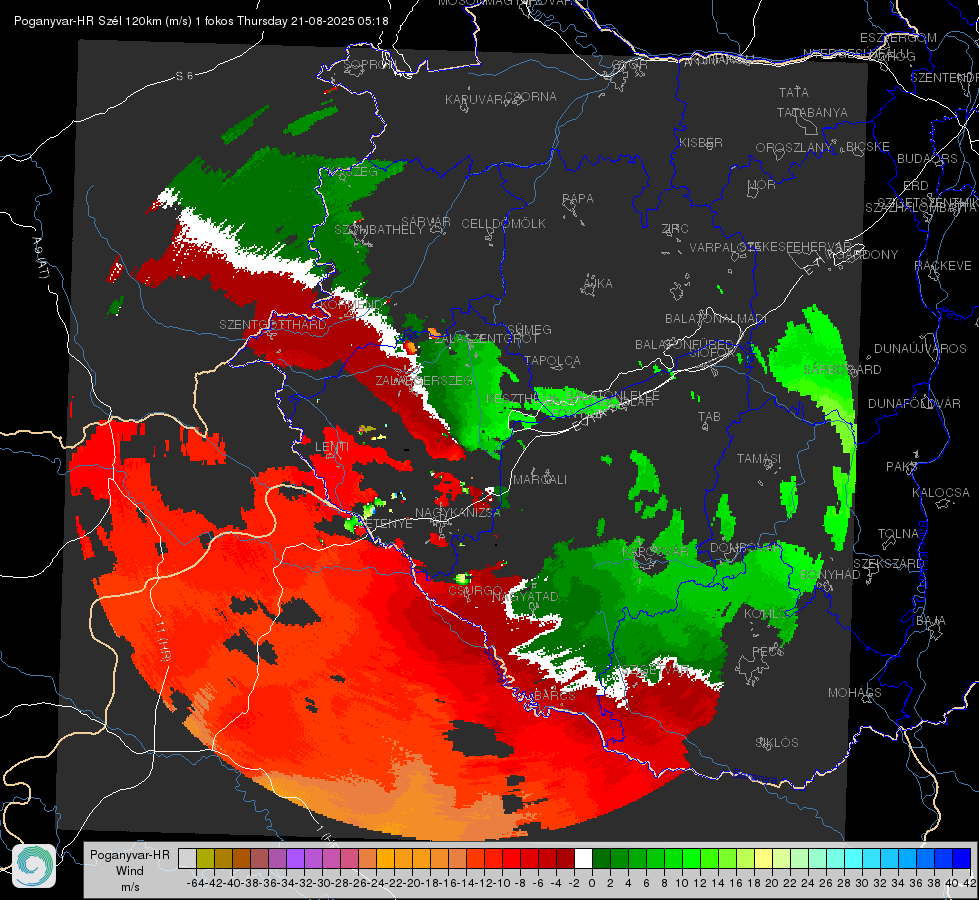The height and width of the screenshot is (900, 979).
Task: Click the BONYHAD city label
Action: [830, 575]
